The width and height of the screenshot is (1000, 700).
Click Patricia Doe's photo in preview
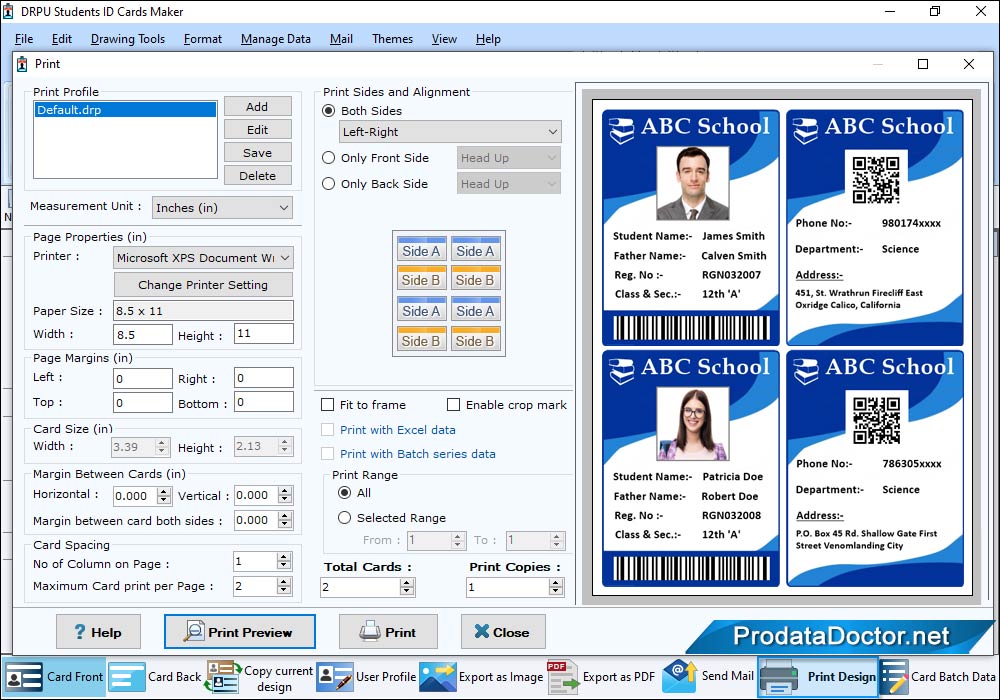(x=692, y=424)
